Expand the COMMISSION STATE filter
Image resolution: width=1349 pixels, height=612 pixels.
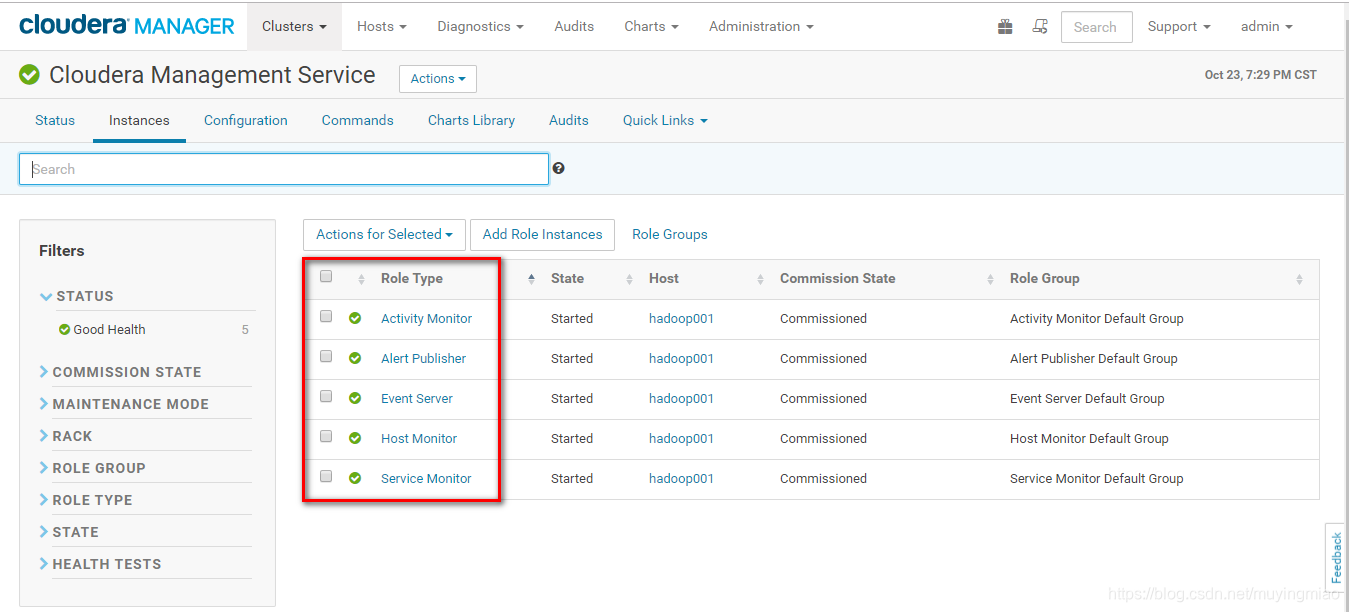tap(121, 372)
